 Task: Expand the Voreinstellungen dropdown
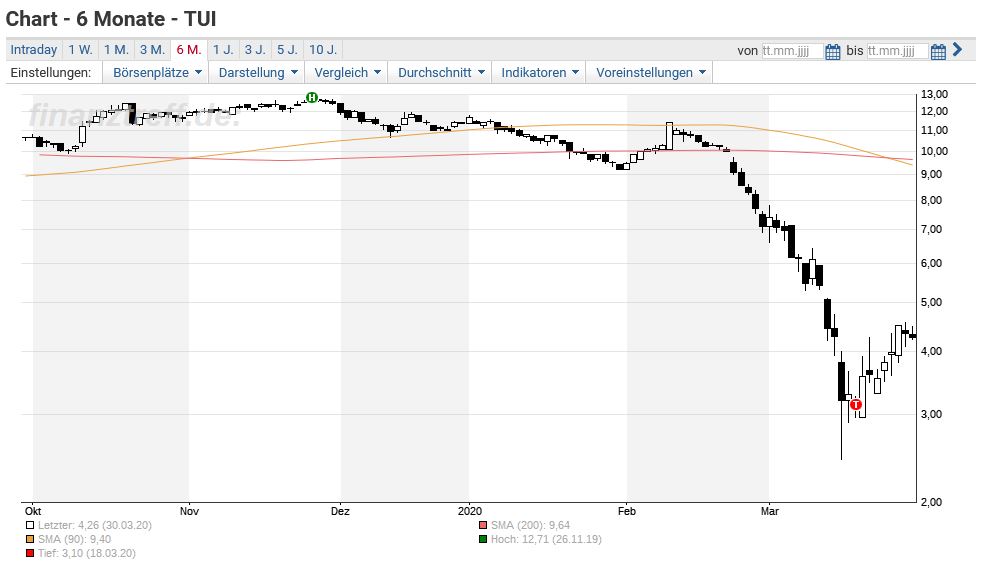point(650,73)
